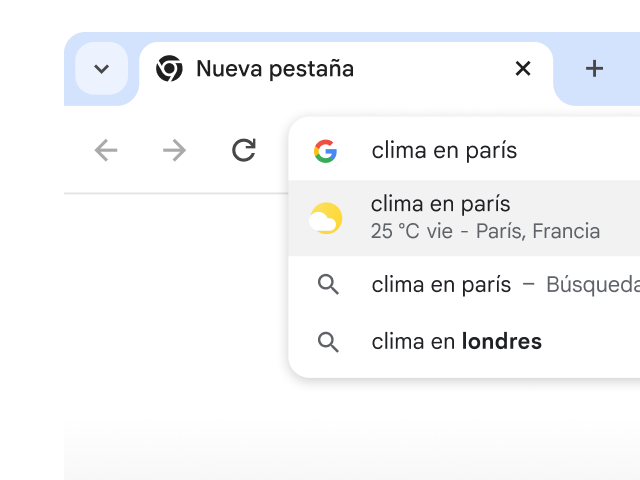Go back with the back arrow
The width and height of the screenshot is (640, 480).
(x=106, y=150)
